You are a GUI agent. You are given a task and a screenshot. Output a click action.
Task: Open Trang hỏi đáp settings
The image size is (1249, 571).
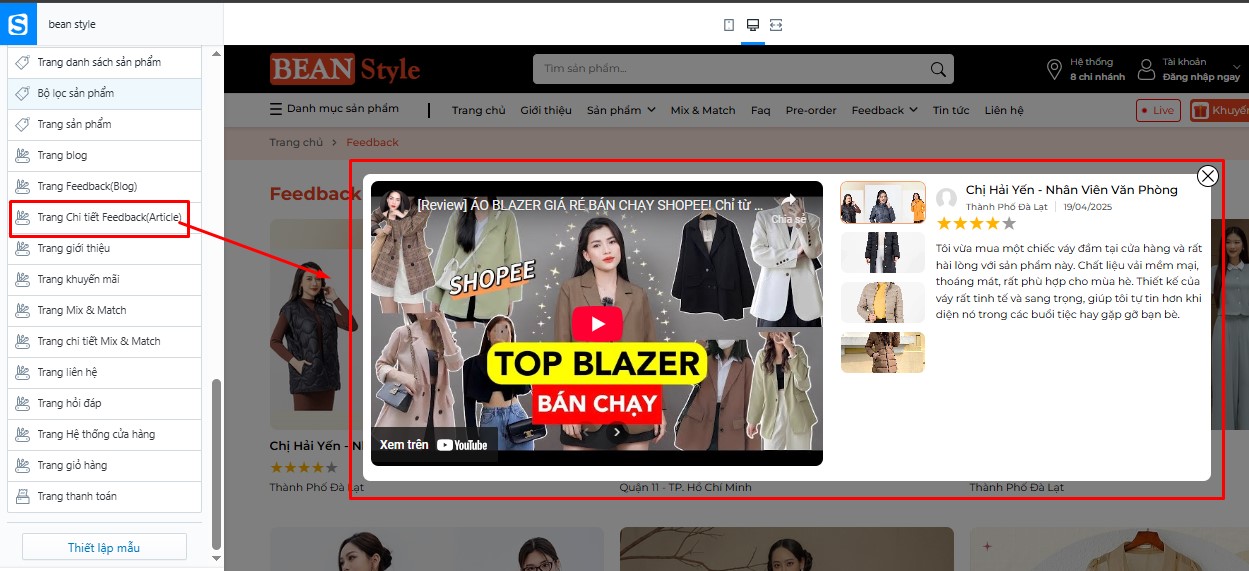click(x=105, y=403)
